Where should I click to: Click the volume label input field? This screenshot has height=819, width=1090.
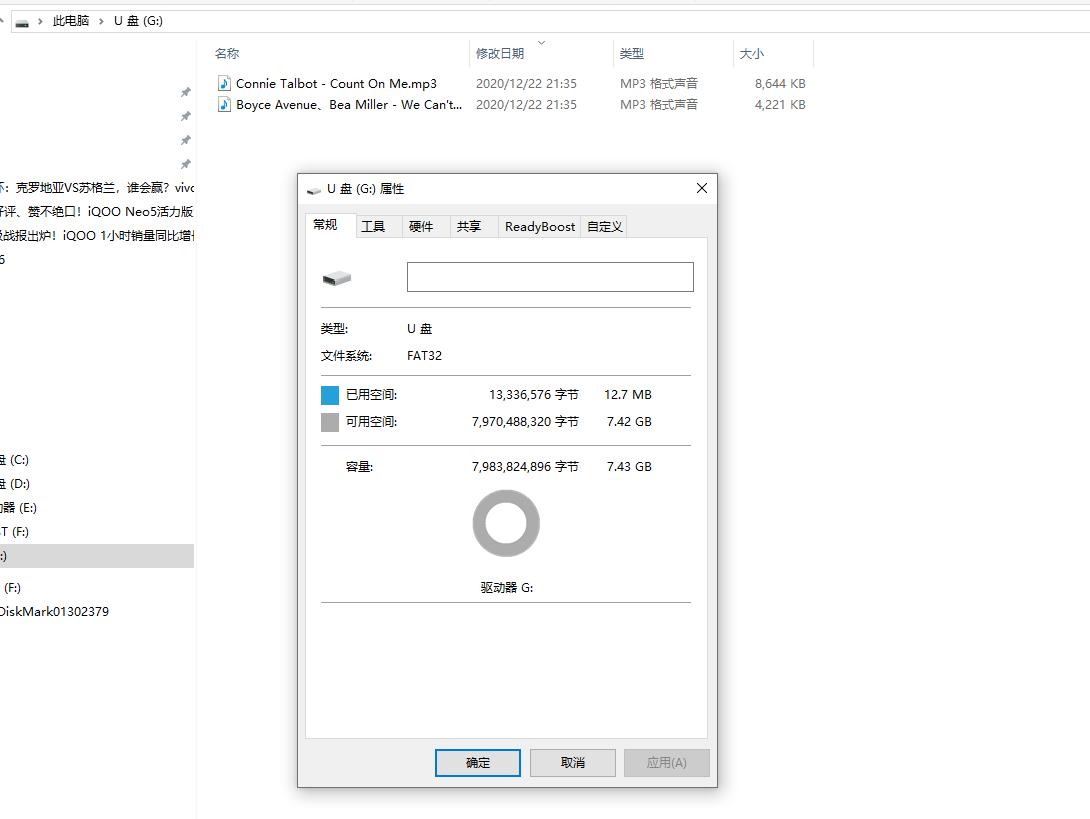549,276
